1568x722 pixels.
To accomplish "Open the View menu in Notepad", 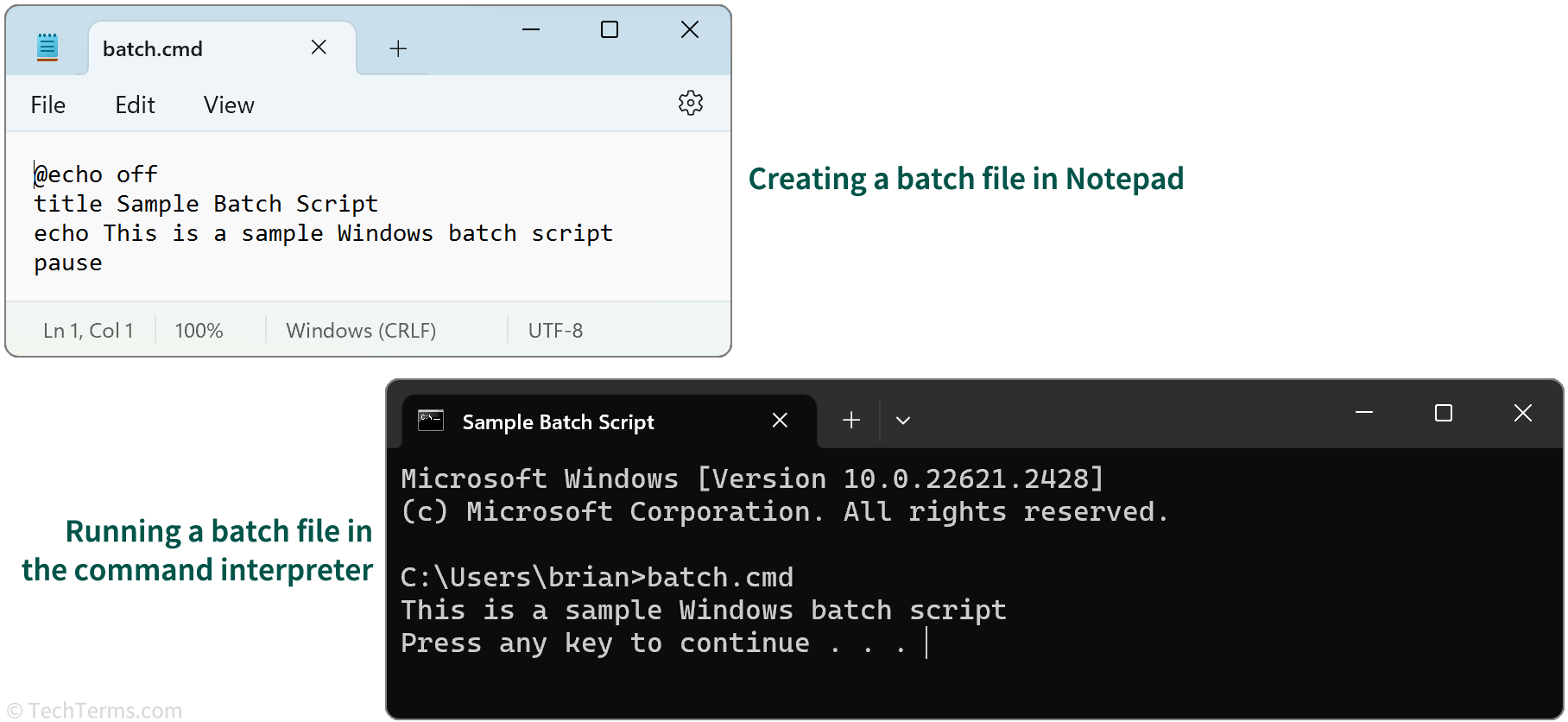I will coord(229,105).
